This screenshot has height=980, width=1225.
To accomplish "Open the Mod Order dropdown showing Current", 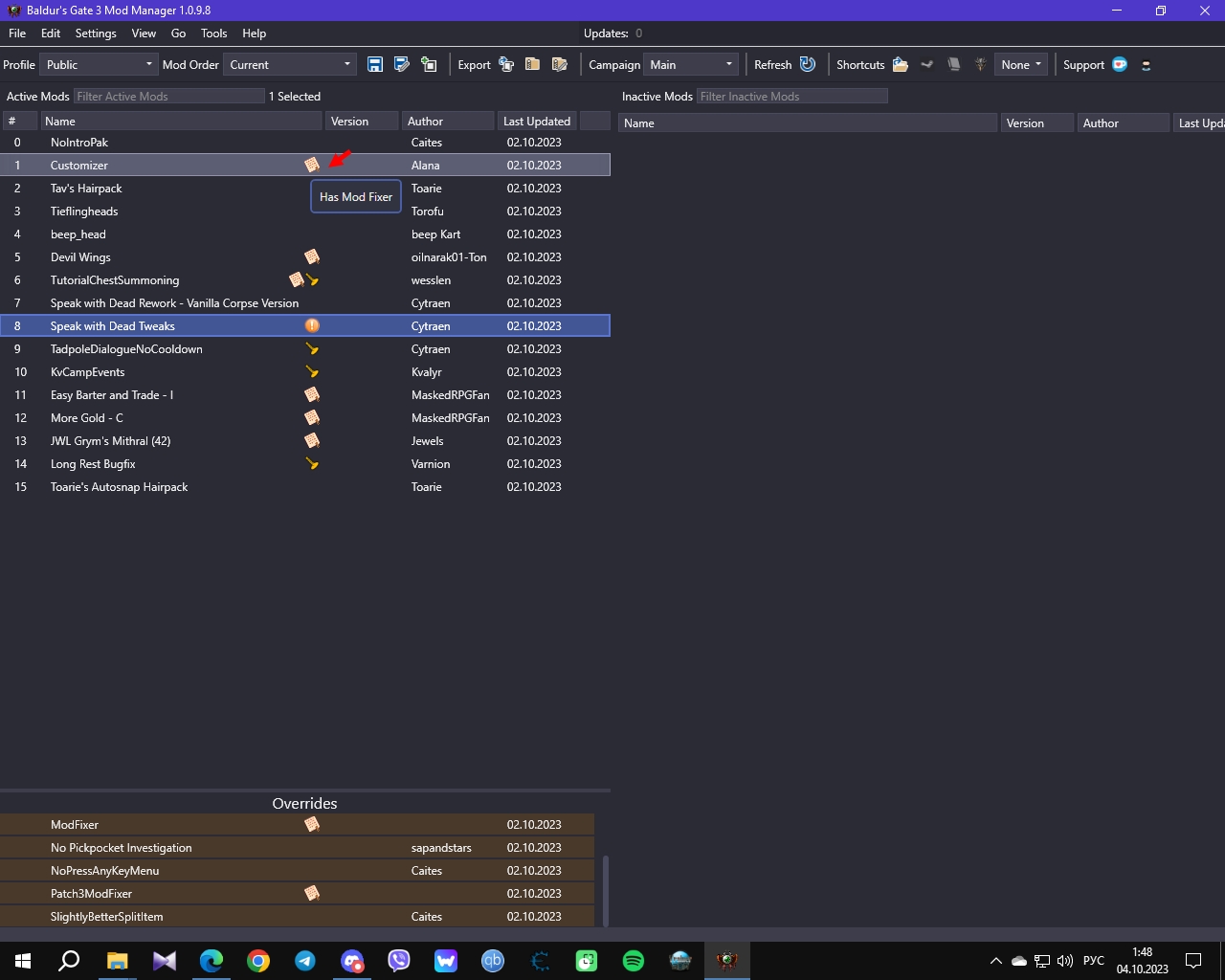I will tap(290, 64).
